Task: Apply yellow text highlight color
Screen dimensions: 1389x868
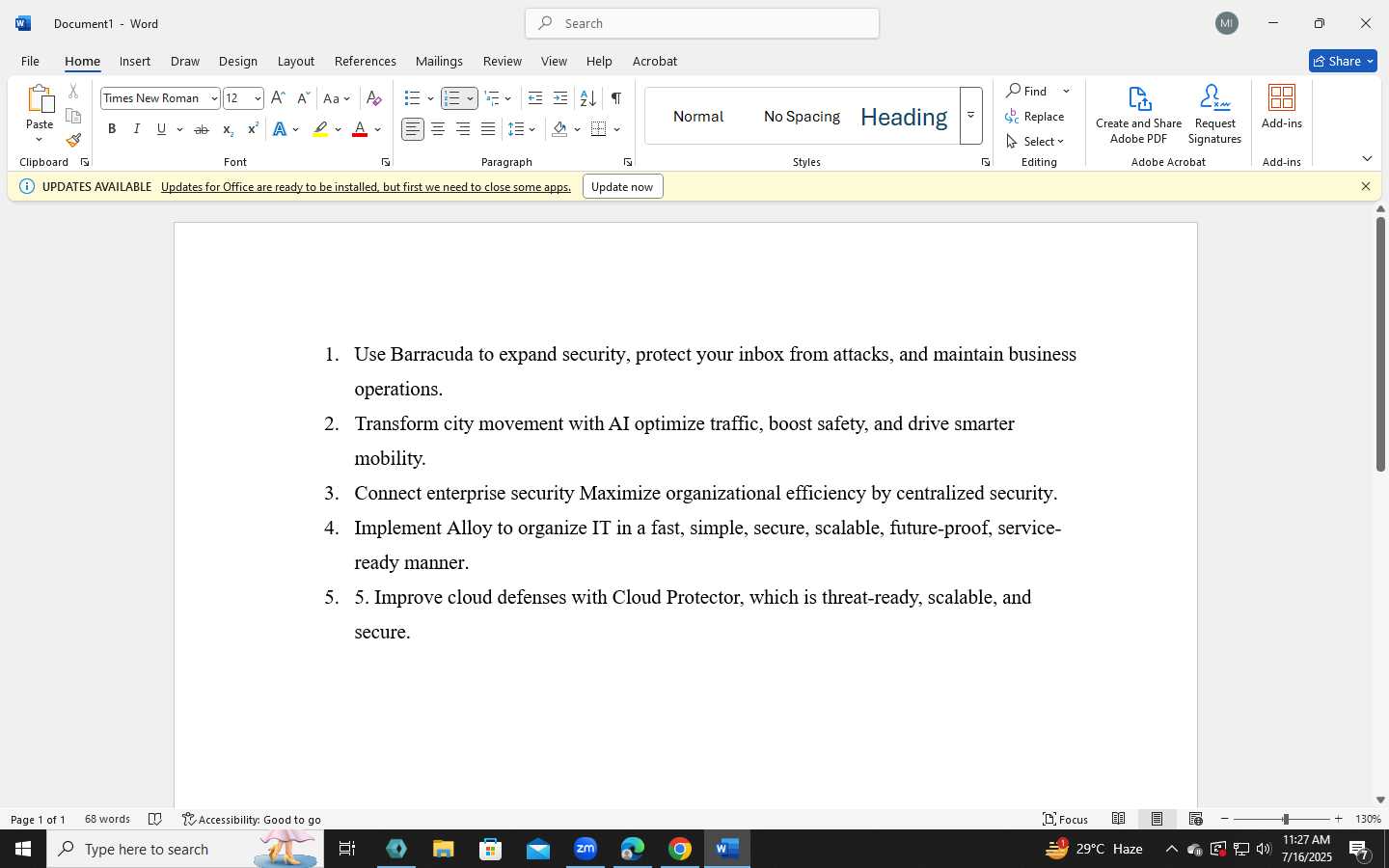Action: click(x=321, y=129)
